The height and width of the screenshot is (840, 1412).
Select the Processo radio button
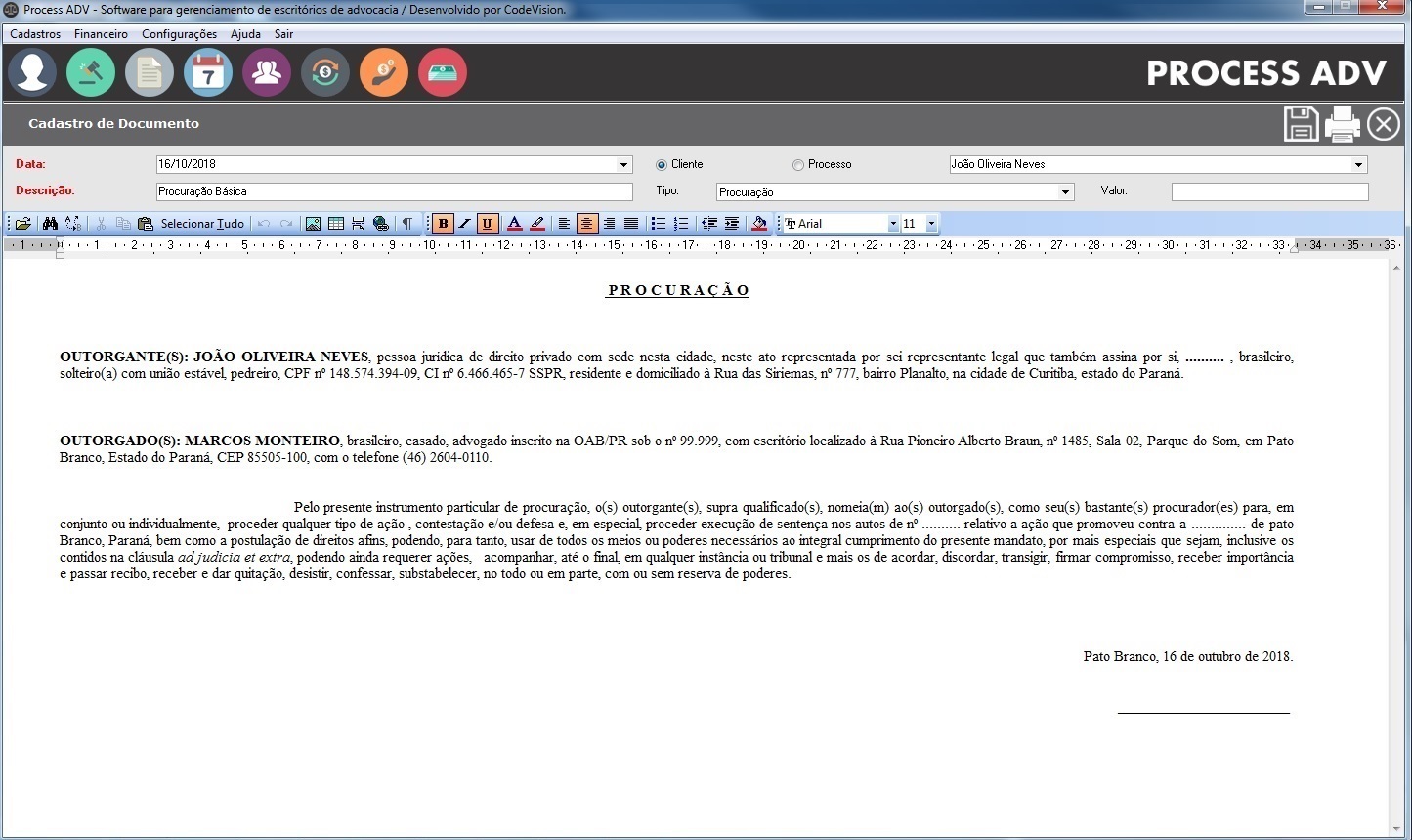coord(798,165)
